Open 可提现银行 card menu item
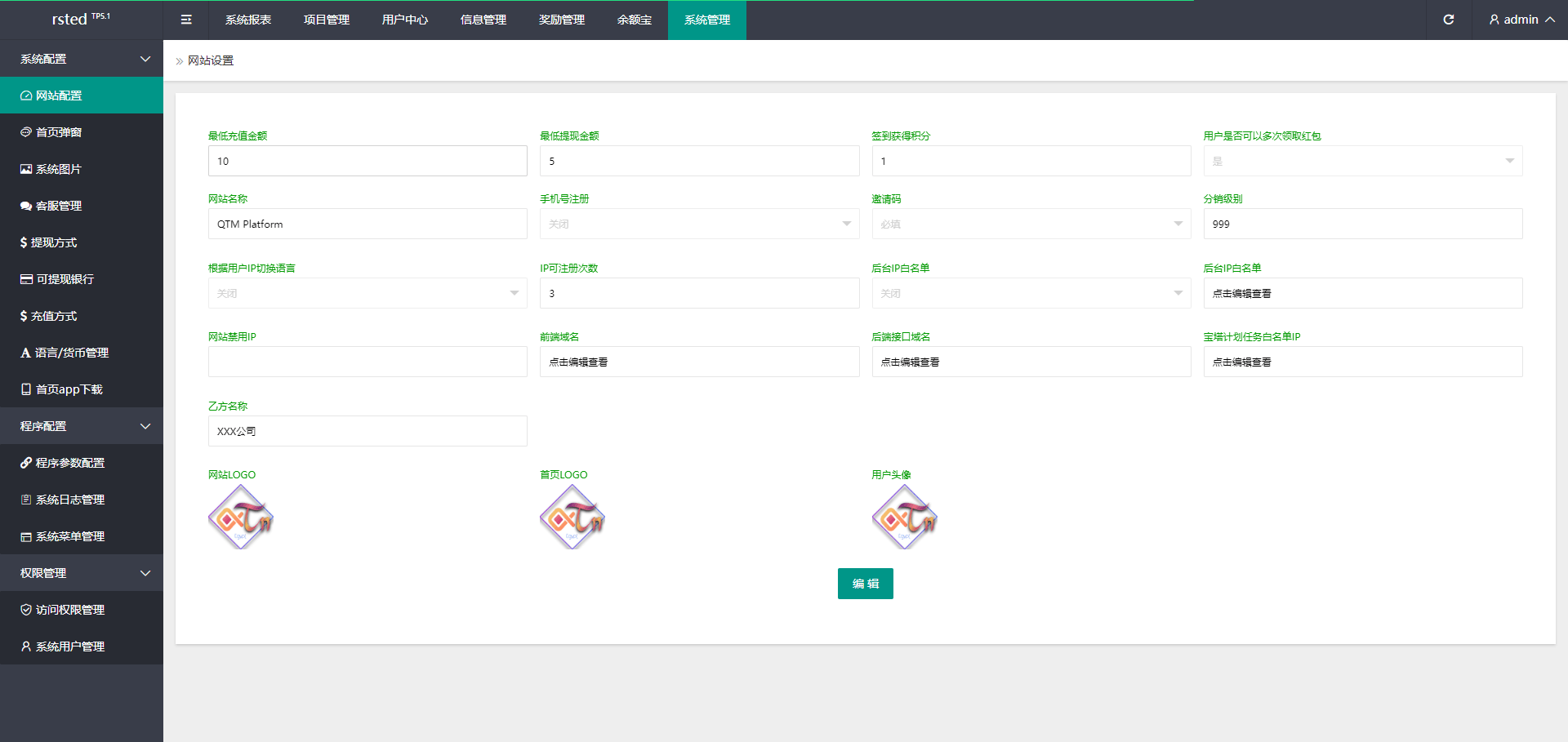 click(82, 279)
